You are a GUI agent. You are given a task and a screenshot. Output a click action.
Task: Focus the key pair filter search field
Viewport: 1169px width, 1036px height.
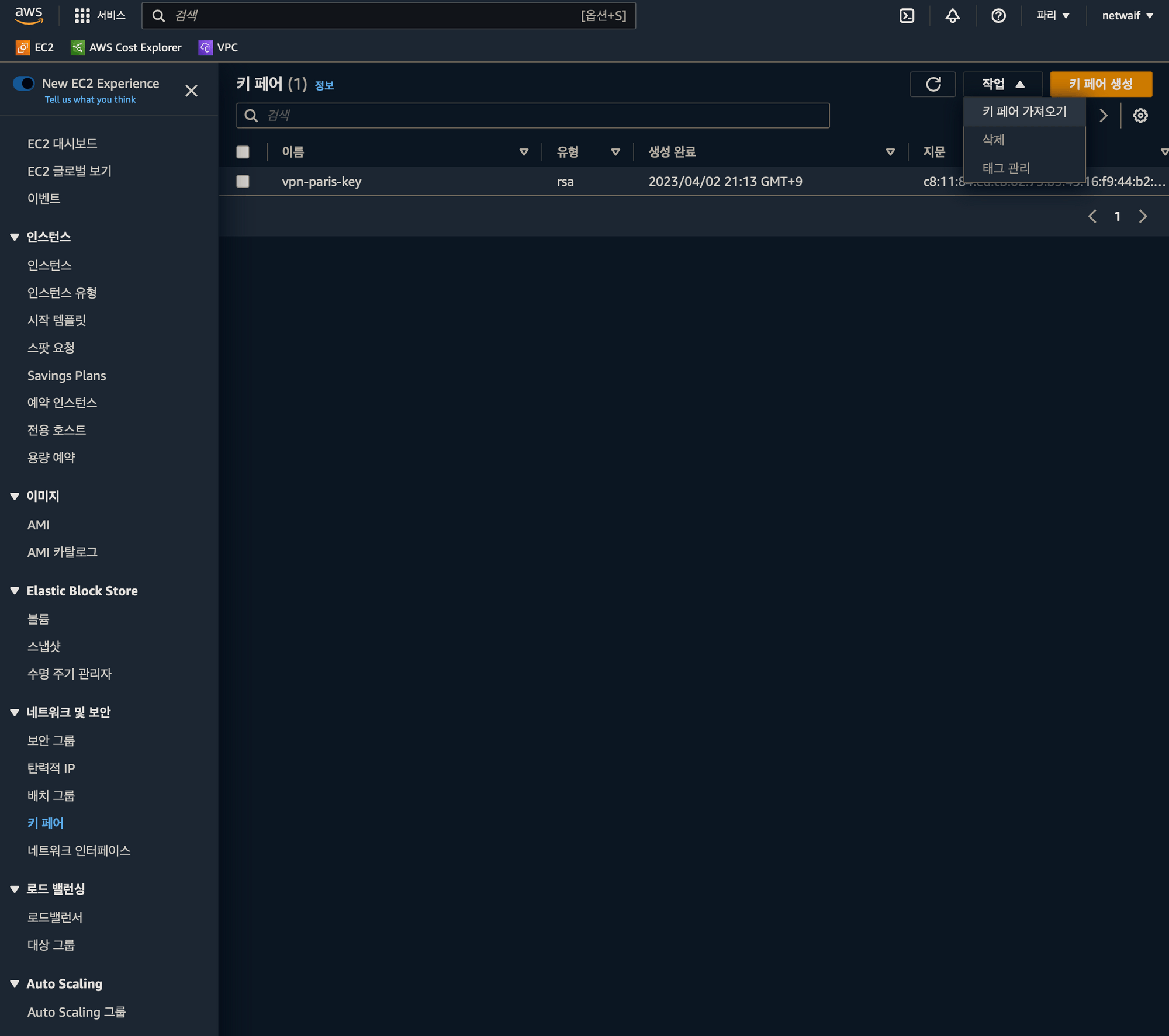point(532,116)
